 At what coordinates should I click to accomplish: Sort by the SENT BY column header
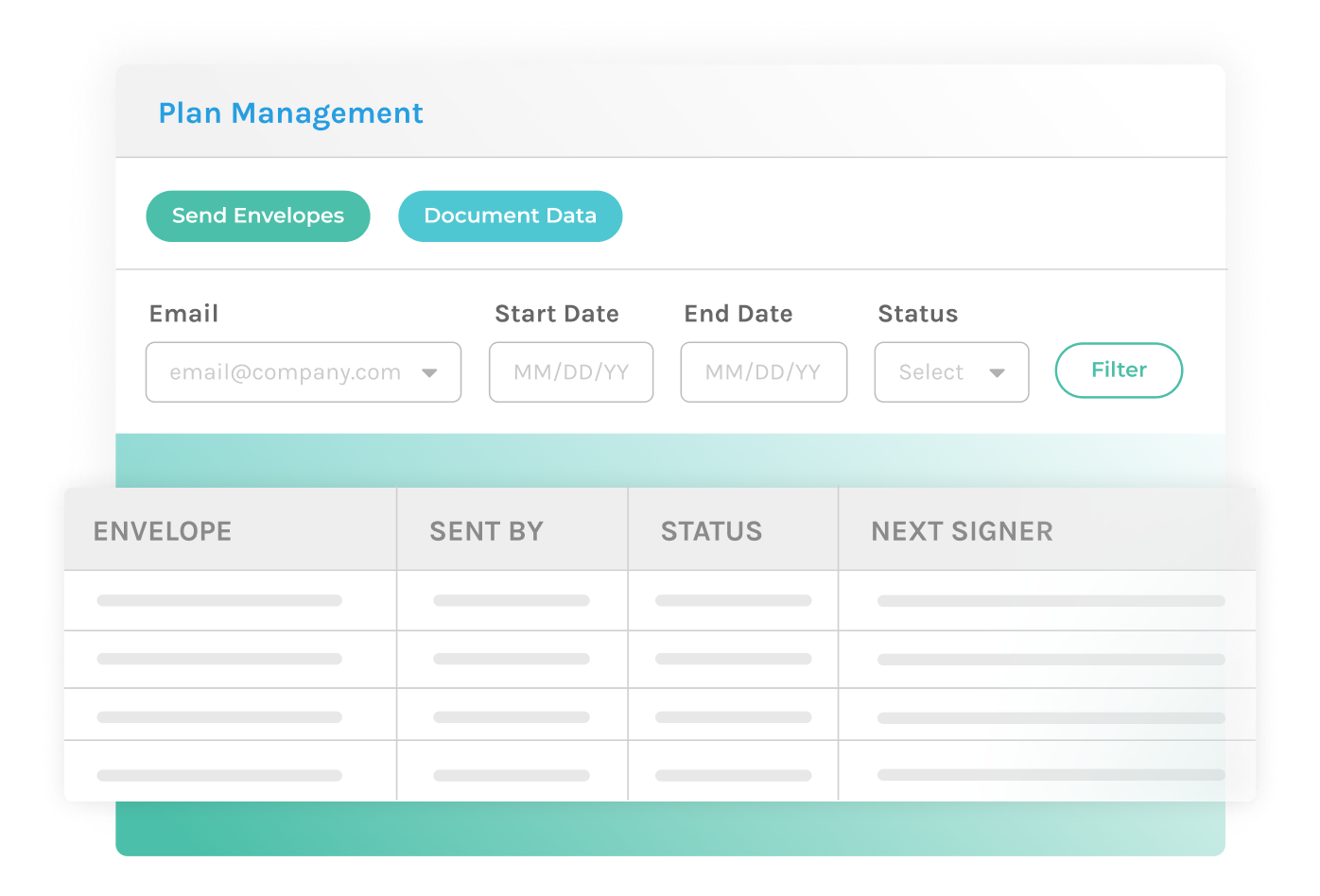[x=486, y=530]
